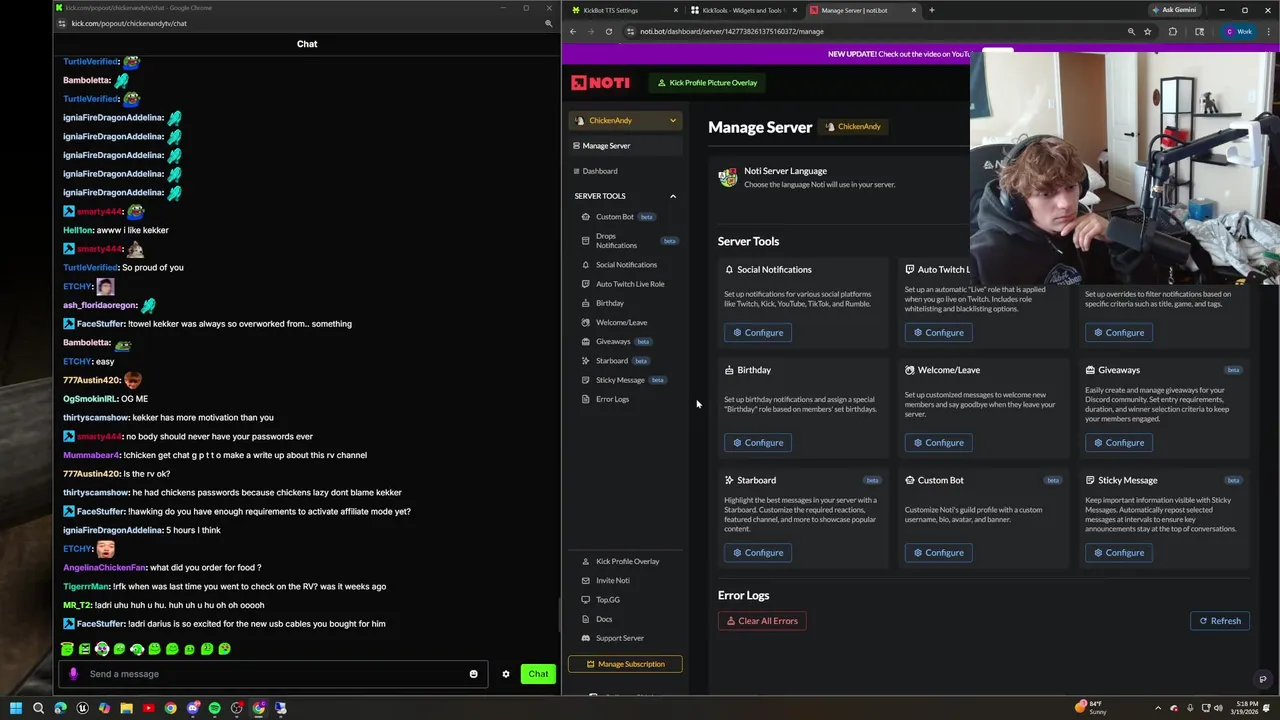Reload the noti.bot page

[x=608, y=31]
